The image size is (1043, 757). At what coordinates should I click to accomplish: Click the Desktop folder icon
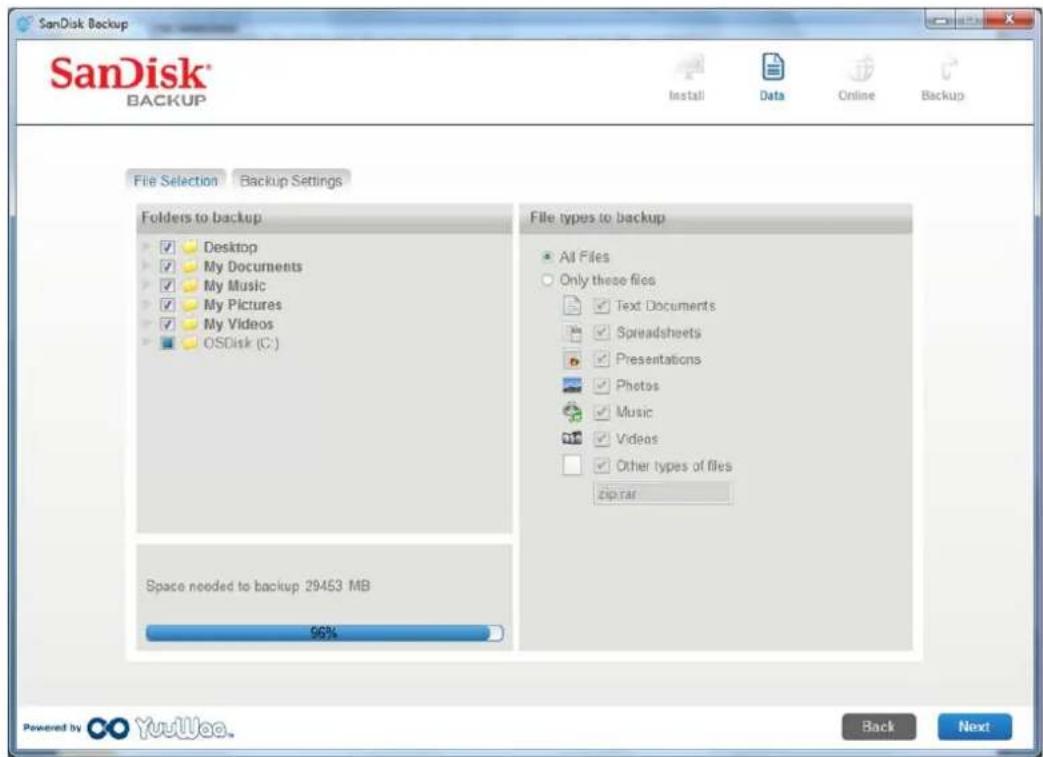tap(190, 247)
